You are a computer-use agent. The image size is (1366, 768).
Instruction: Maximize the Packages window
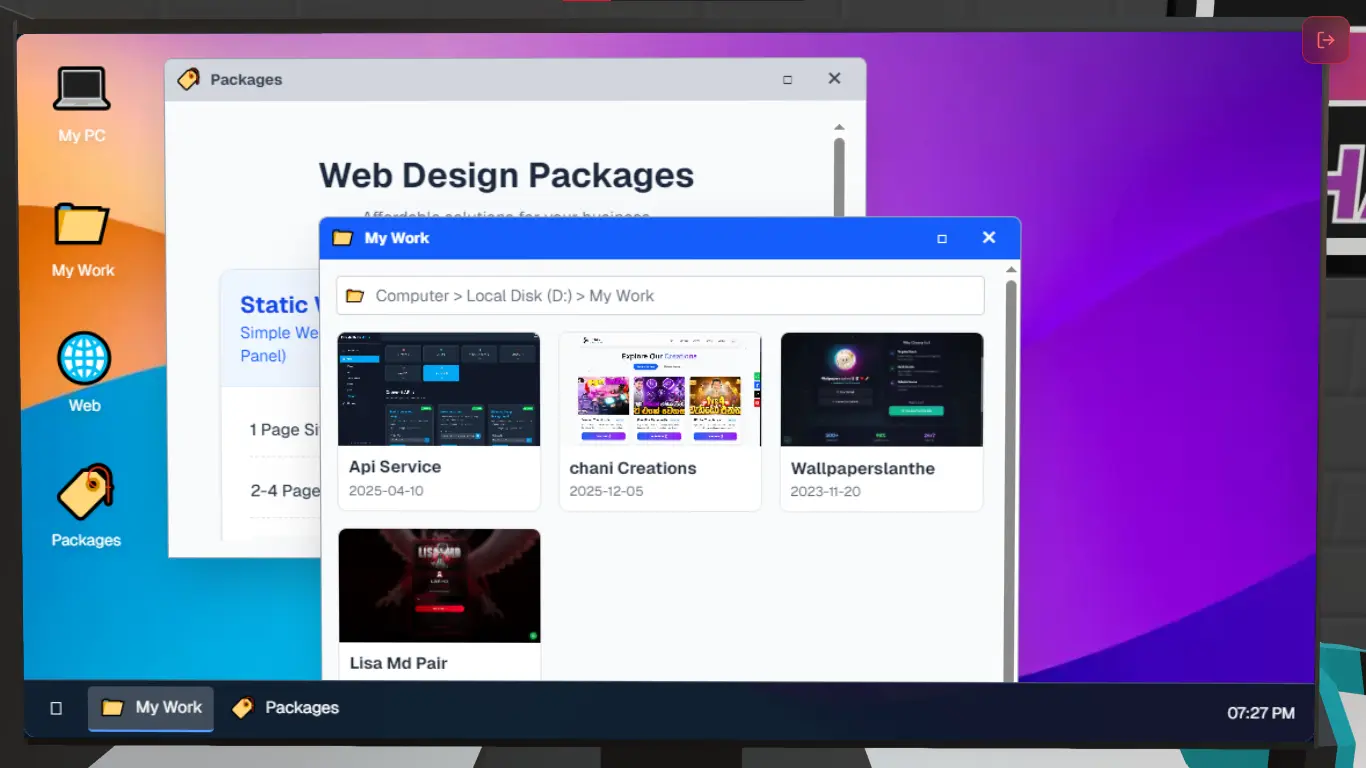click(788, 79)
